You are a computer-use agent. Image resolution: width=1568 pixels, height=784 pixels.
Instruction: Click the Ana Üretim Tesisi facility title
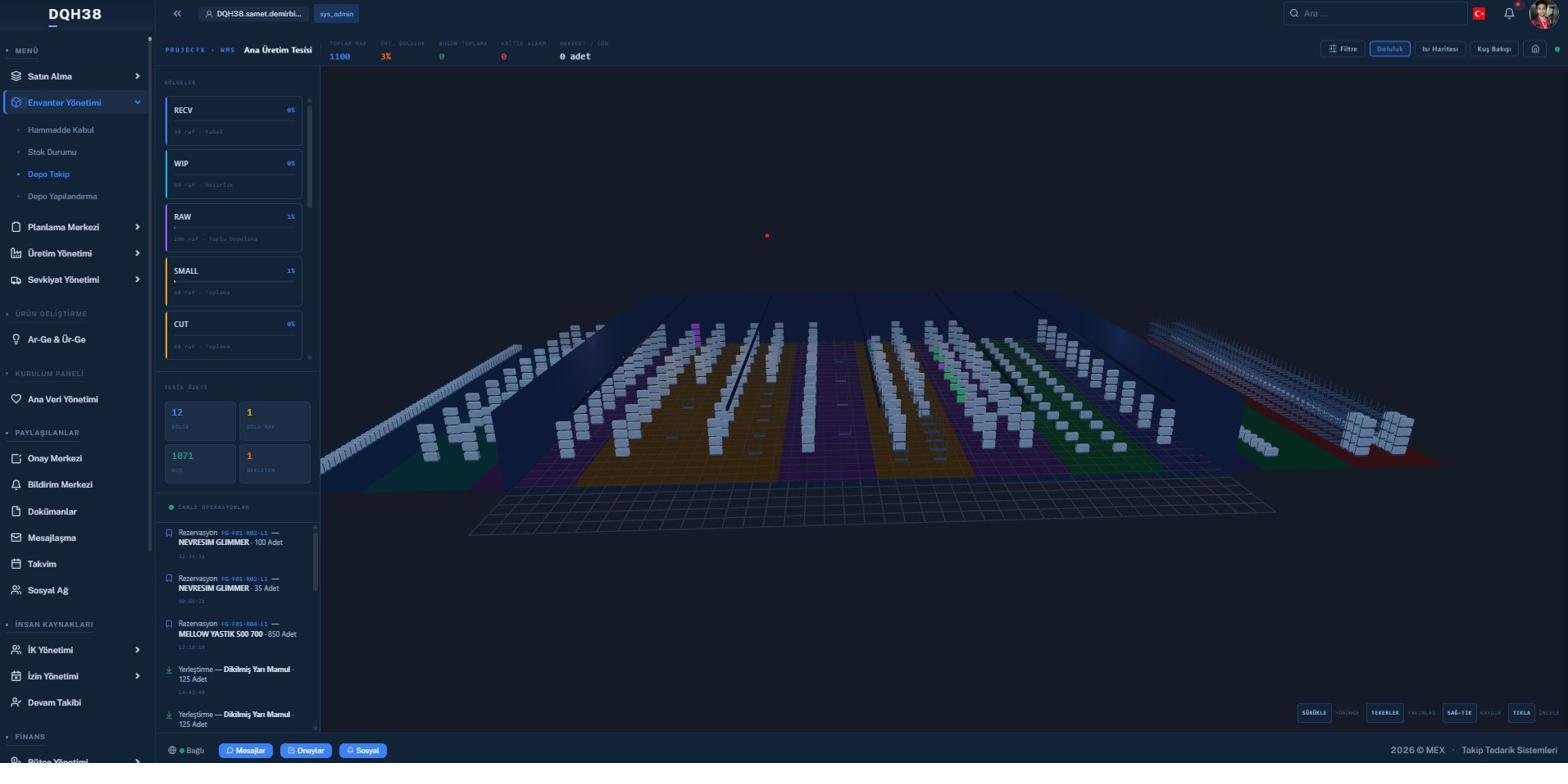(x=278, y=49)
